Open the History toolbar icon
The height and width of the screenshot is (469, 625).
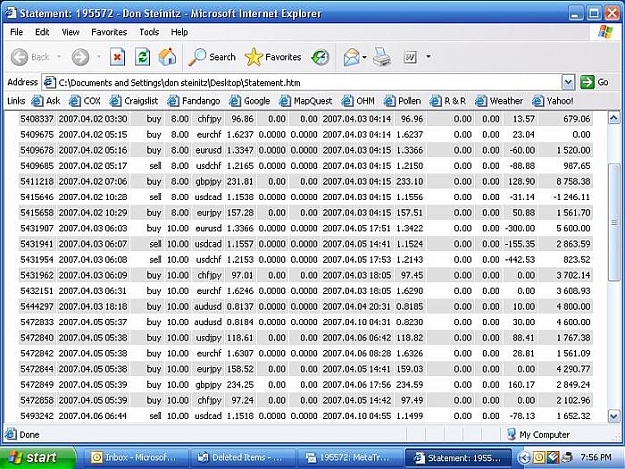(x=320, y=57)
